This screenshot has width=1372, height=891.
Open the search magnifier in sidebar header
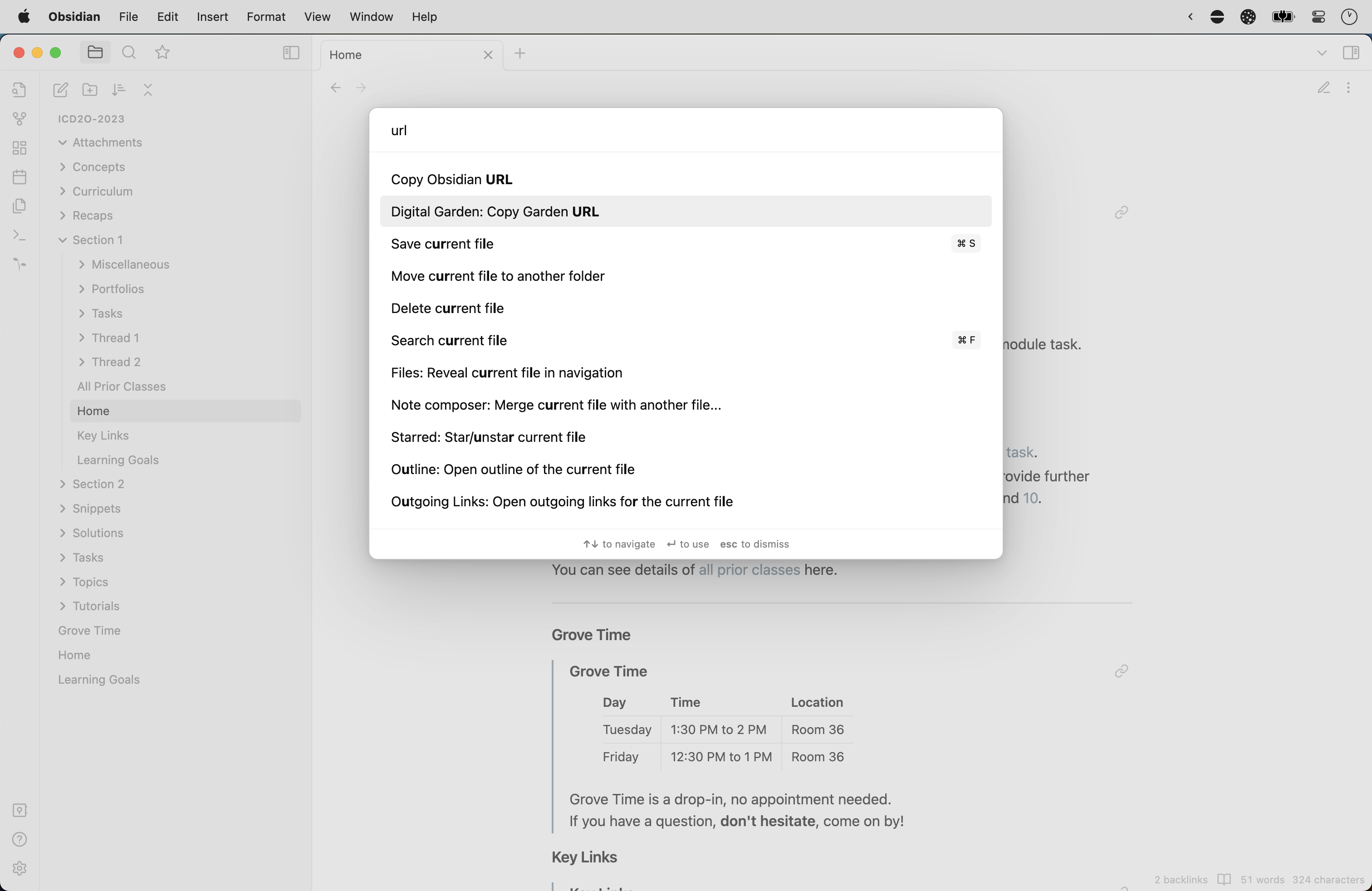coord(129,53)
